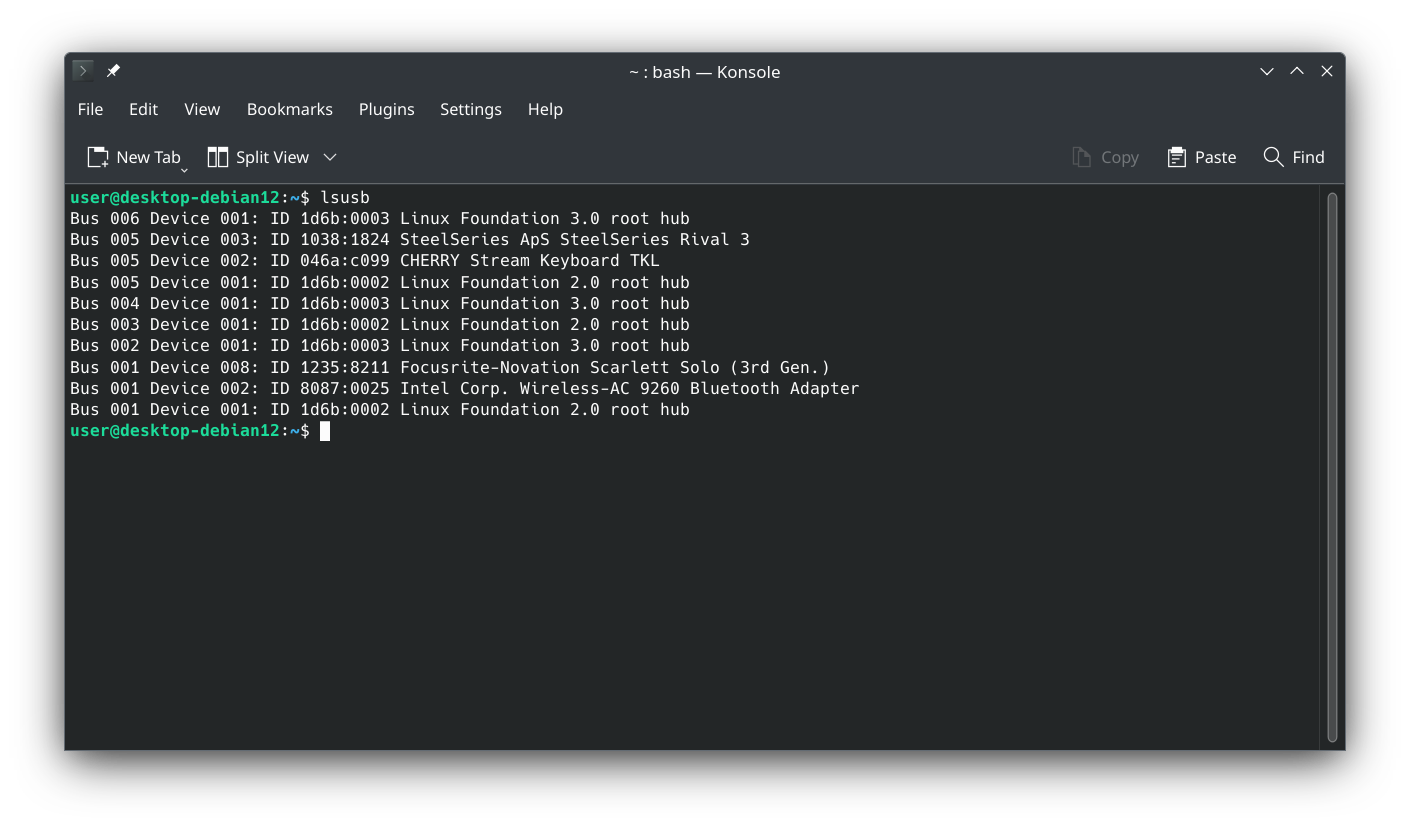Open the Help menu

click(x=545, y=109)
